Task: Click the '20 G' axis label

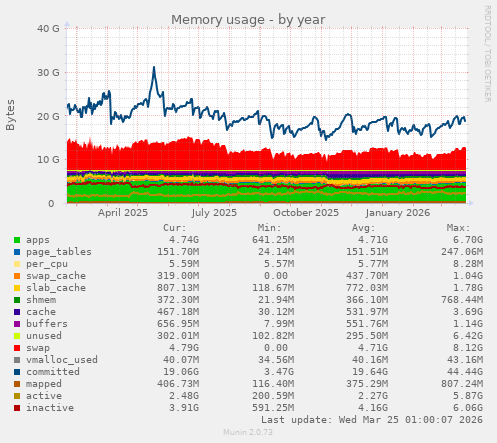Action: point(49,116)
